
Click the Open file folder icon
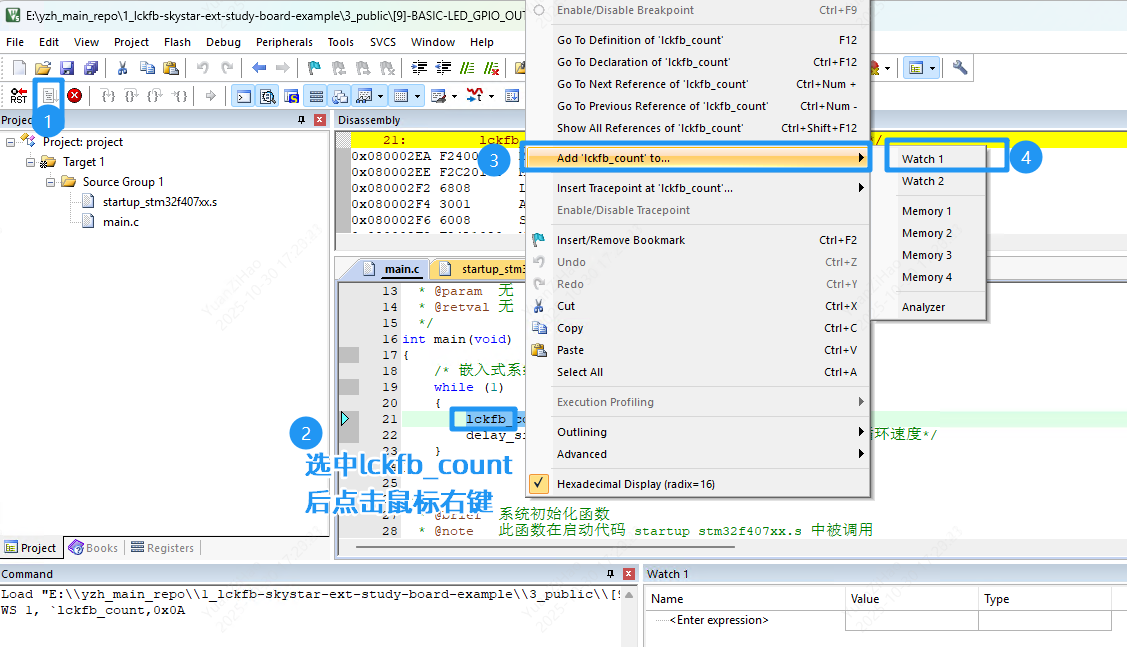coord(43,68)
